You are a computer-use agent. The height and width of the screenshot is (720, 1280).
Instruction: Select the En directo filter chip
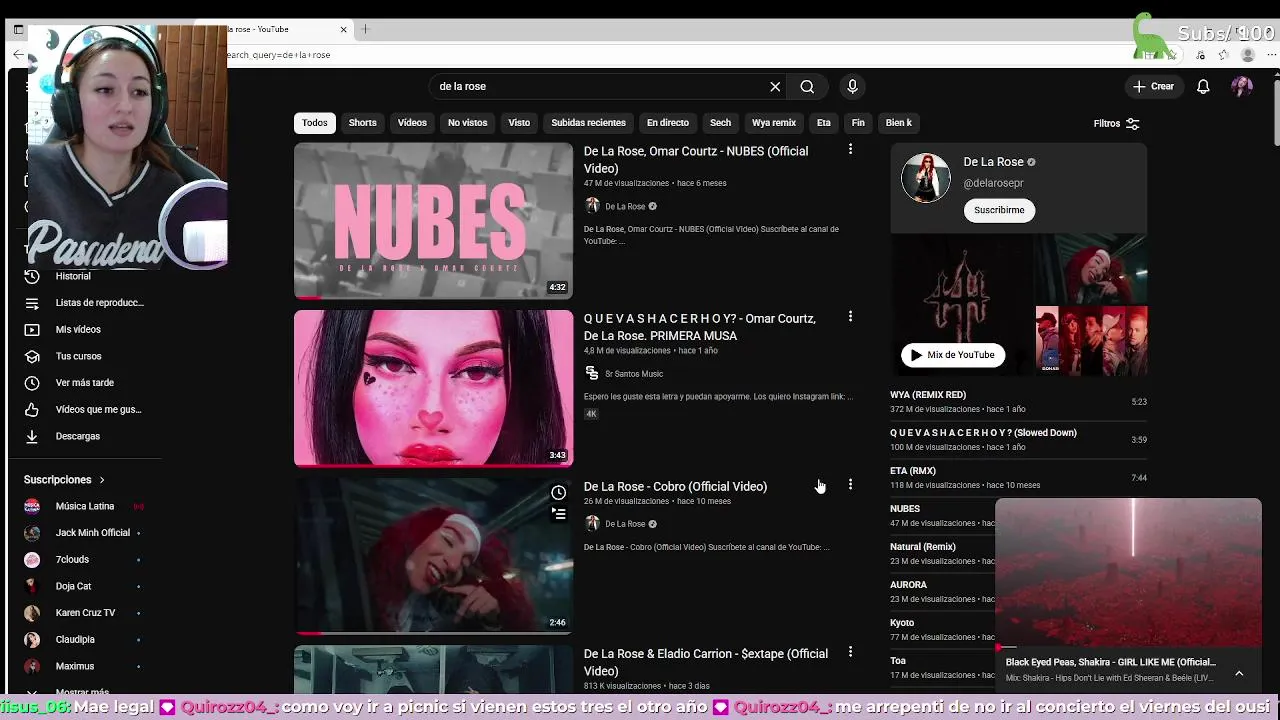(668, 123)
